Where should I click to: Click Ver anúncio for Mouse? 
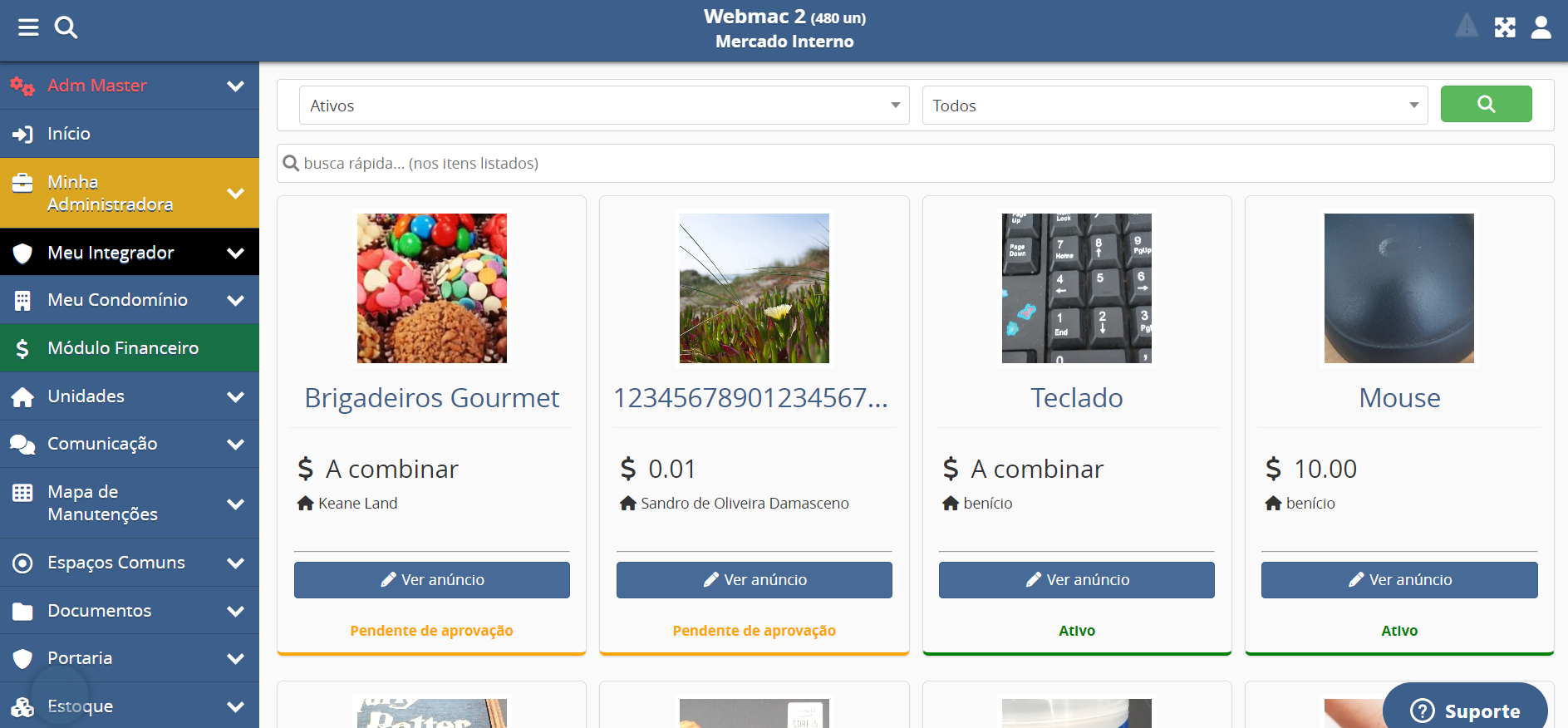click(1398, 580)
